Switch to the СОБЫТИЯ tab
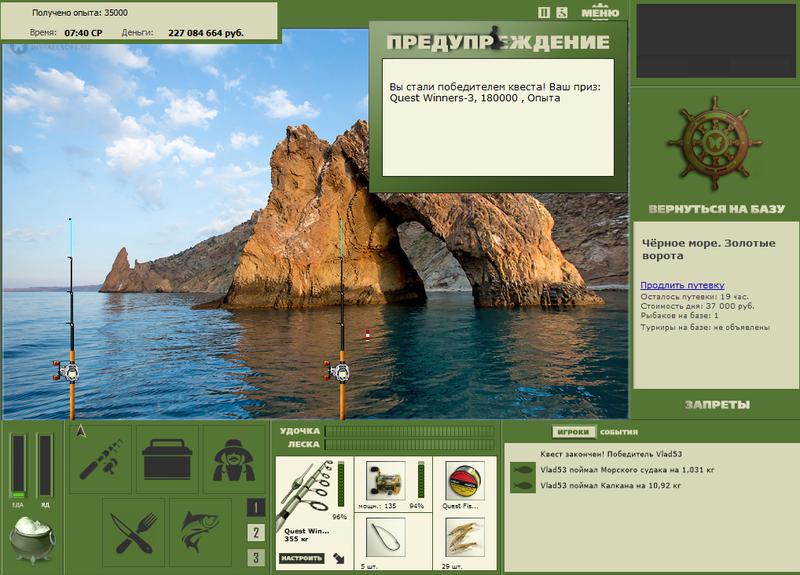 coord(618,432)
